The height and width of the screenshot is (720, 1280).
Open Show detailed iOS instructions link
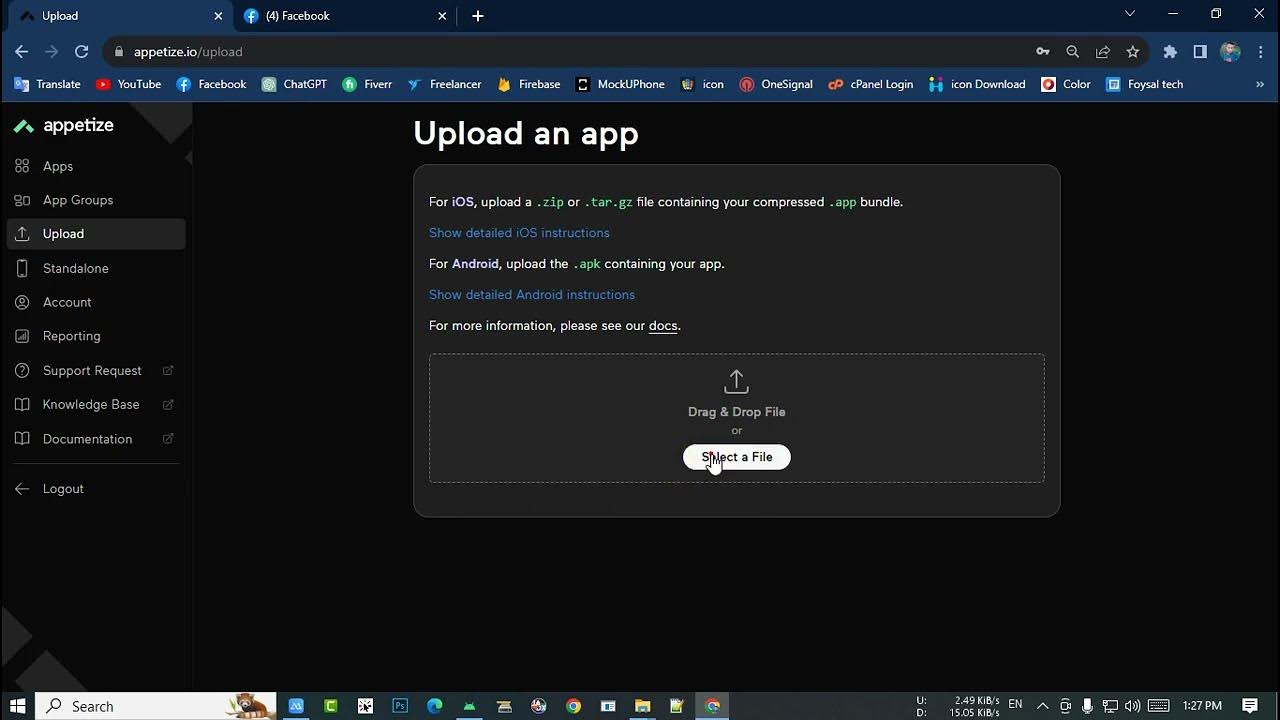click(x=519, y=233)
